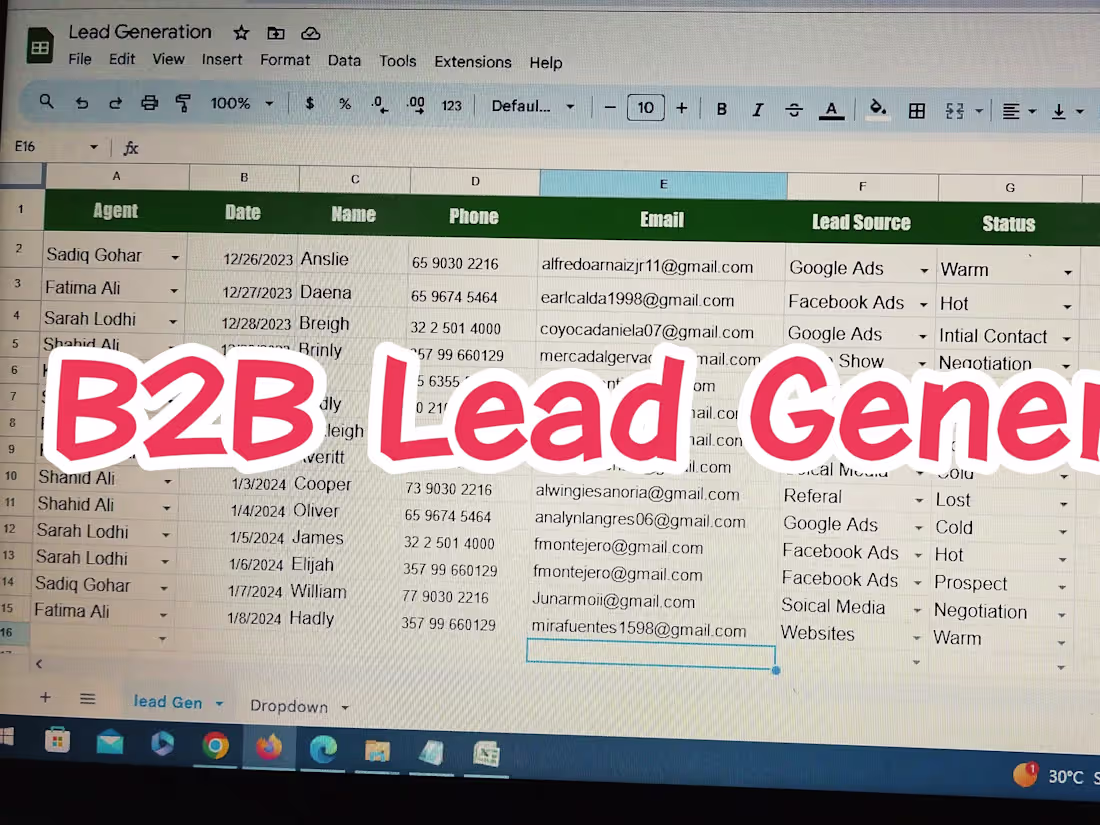Viewport: 1100px width, 825px height.
Task: Toggle bold formatting
Action: (722, 108)
